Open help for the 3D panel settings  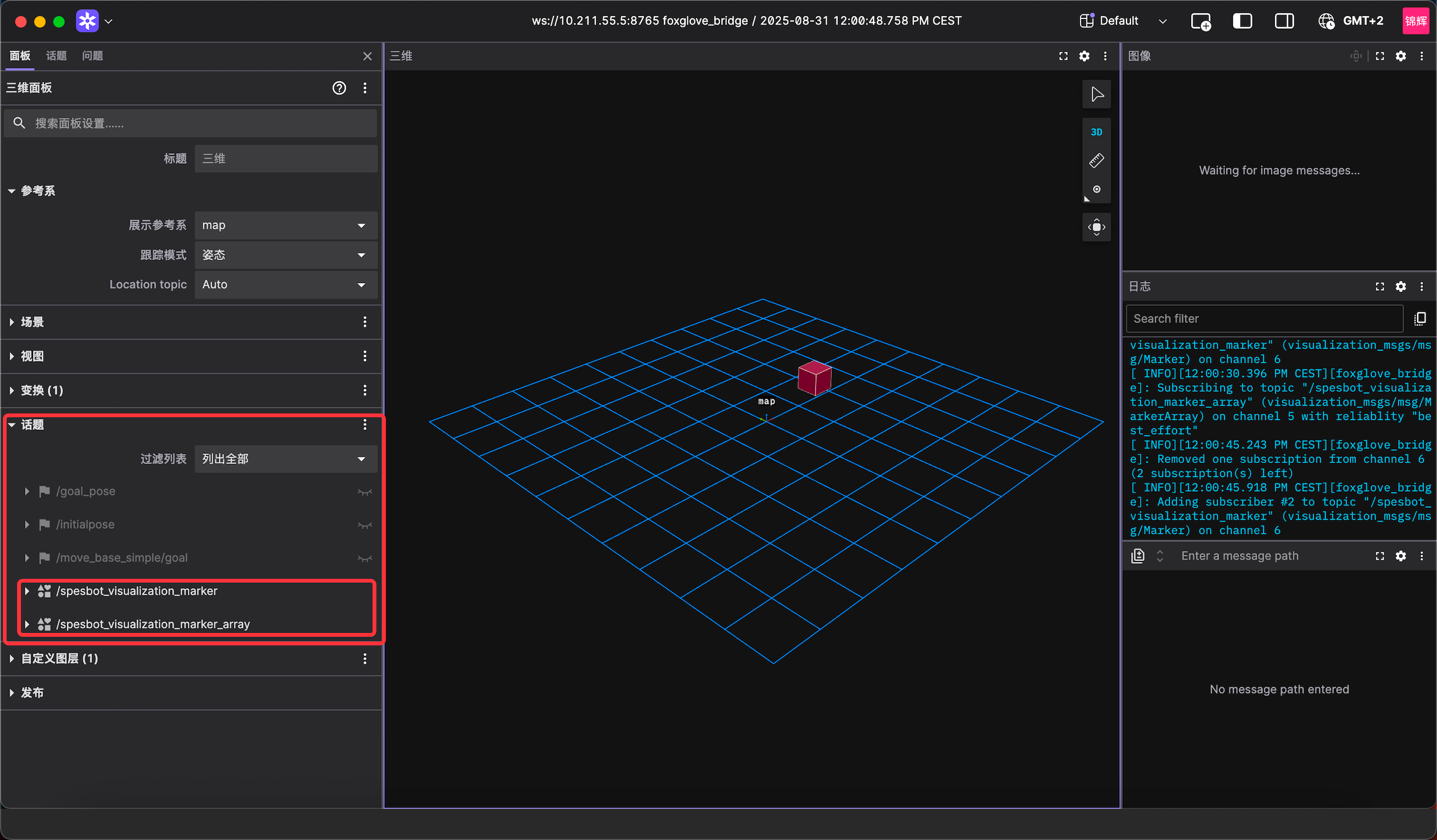click(x=339, y=88)
